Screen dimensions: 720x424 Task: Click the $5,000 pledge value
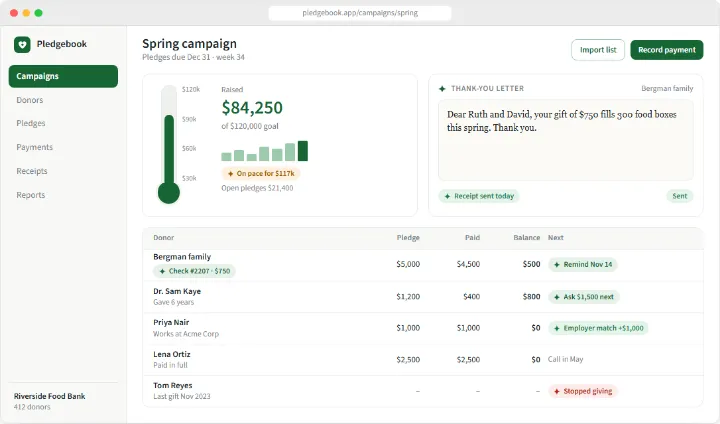pyautogui.click(x=408, y=264)
